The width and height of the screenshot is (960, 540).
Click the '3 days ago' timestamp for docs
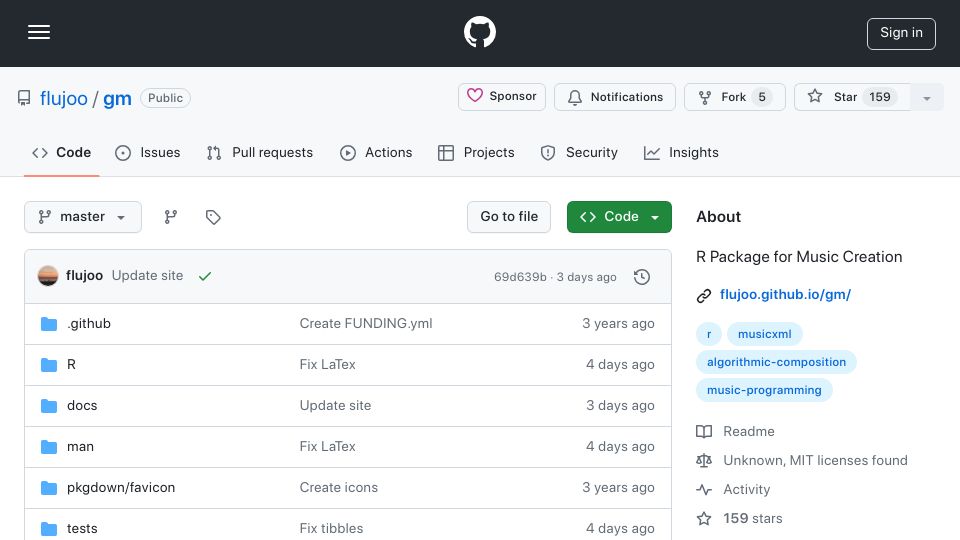click(620, 405)
